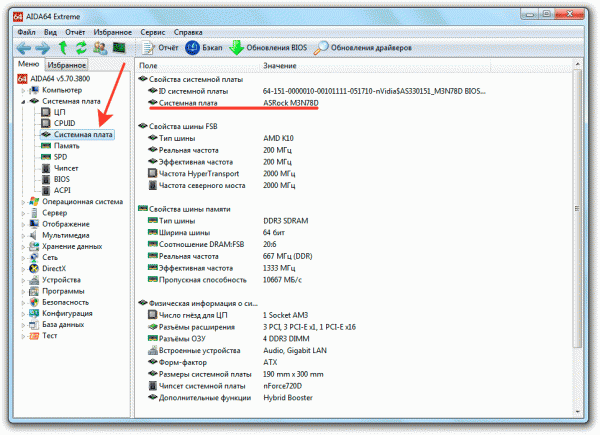Go up one level with green arrow

tap(63, 48)
